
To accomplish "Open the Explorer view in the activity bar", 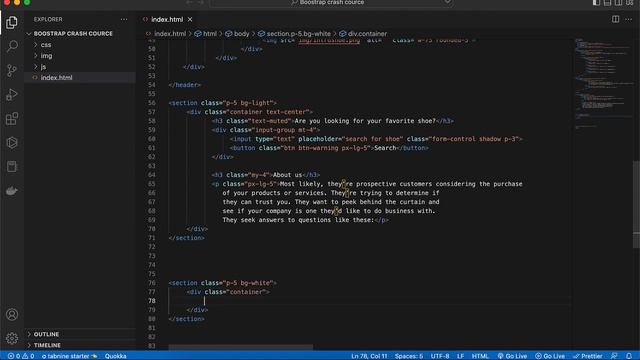I will 12,22.
